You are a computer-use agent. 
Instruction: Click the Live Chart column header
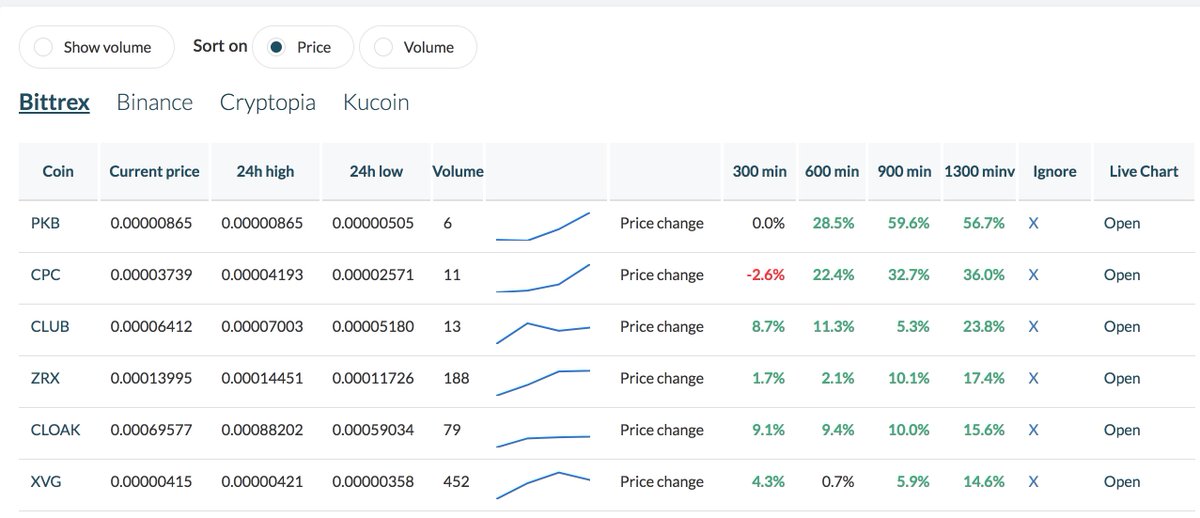pyautogui.click(x=1144, y=171)
